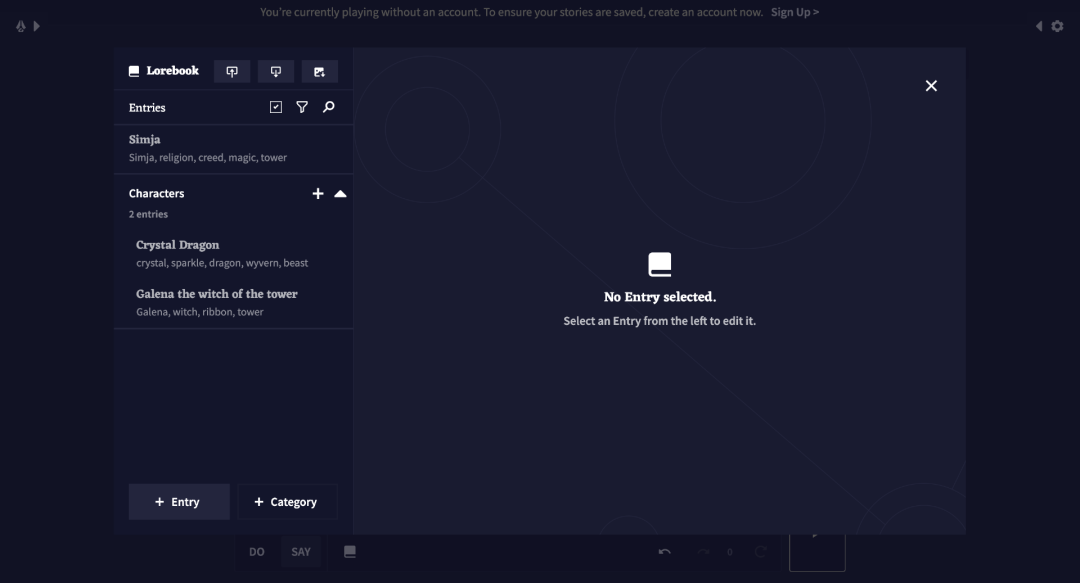1080x583 pixels.
Task: Click the Lorebook export (download) icon
Action: click(x=276, y=72)
